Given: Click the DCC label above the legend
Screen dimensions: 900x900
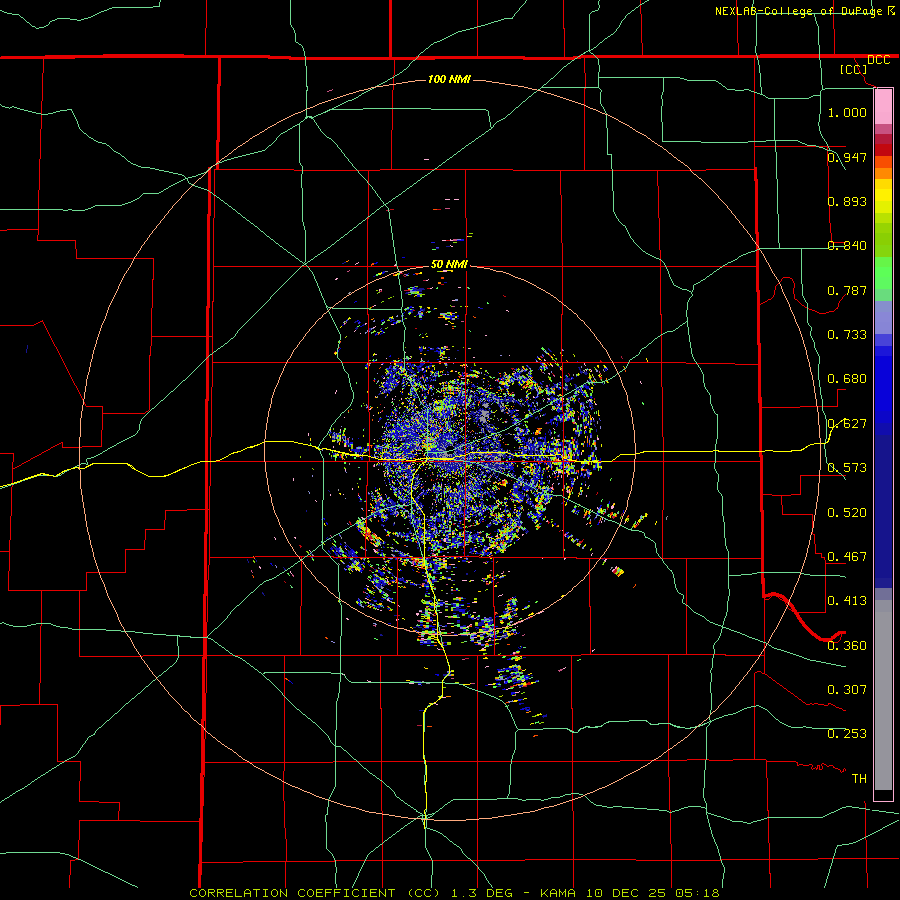Looking at the screenshot, I should pos(878,60).
